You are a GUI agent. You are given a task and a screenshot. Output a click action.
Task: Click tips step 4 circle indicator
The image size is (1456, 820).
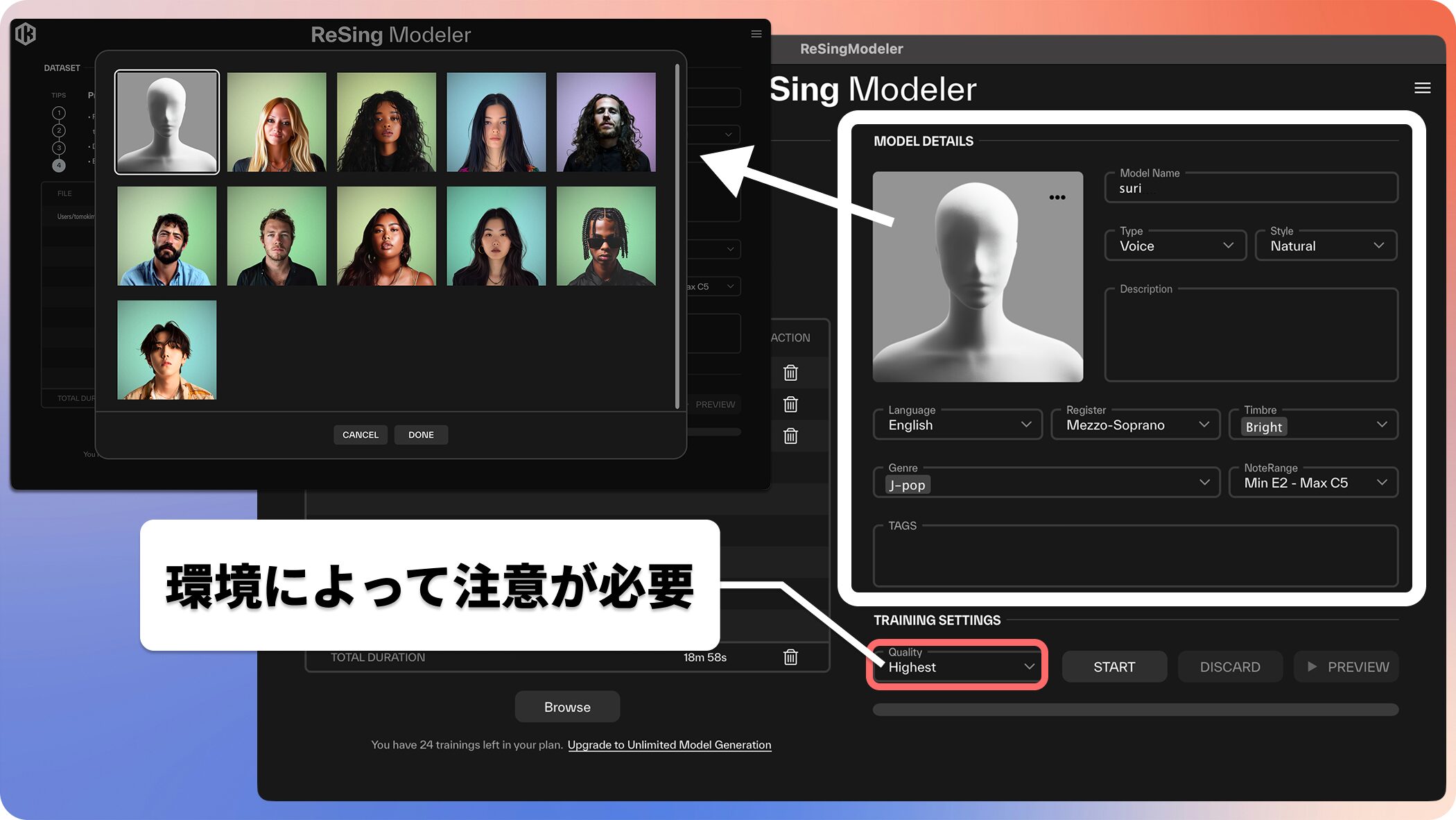tap(59, 165)
